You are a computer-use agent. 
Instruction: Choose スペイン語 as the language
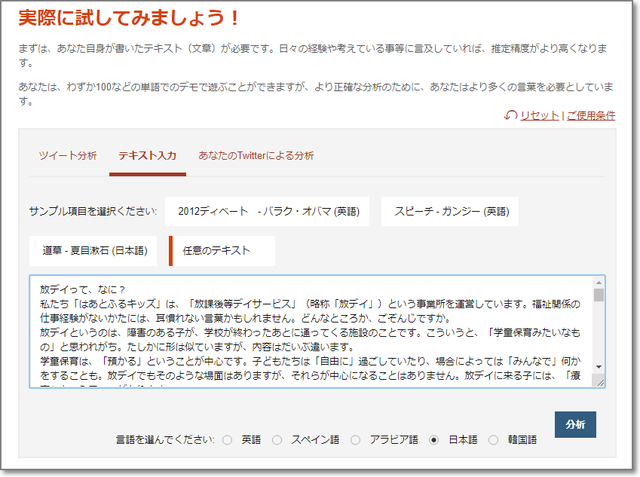tap(277, 440)
